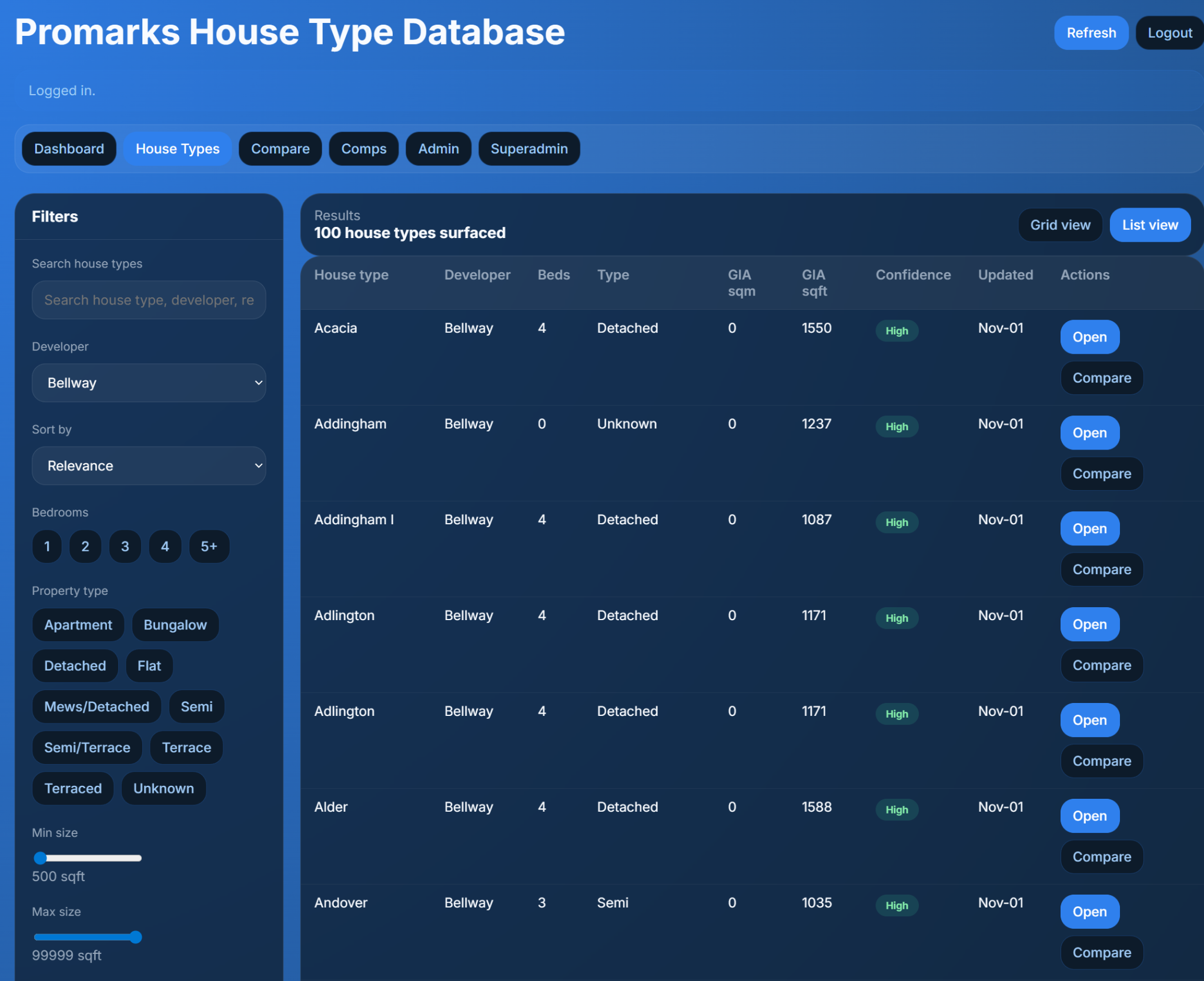The height and width of the screenshot is (981, 1204).
Task: Open the Acacia house type
Action: pyautogui.click(x=1089, y=337)
